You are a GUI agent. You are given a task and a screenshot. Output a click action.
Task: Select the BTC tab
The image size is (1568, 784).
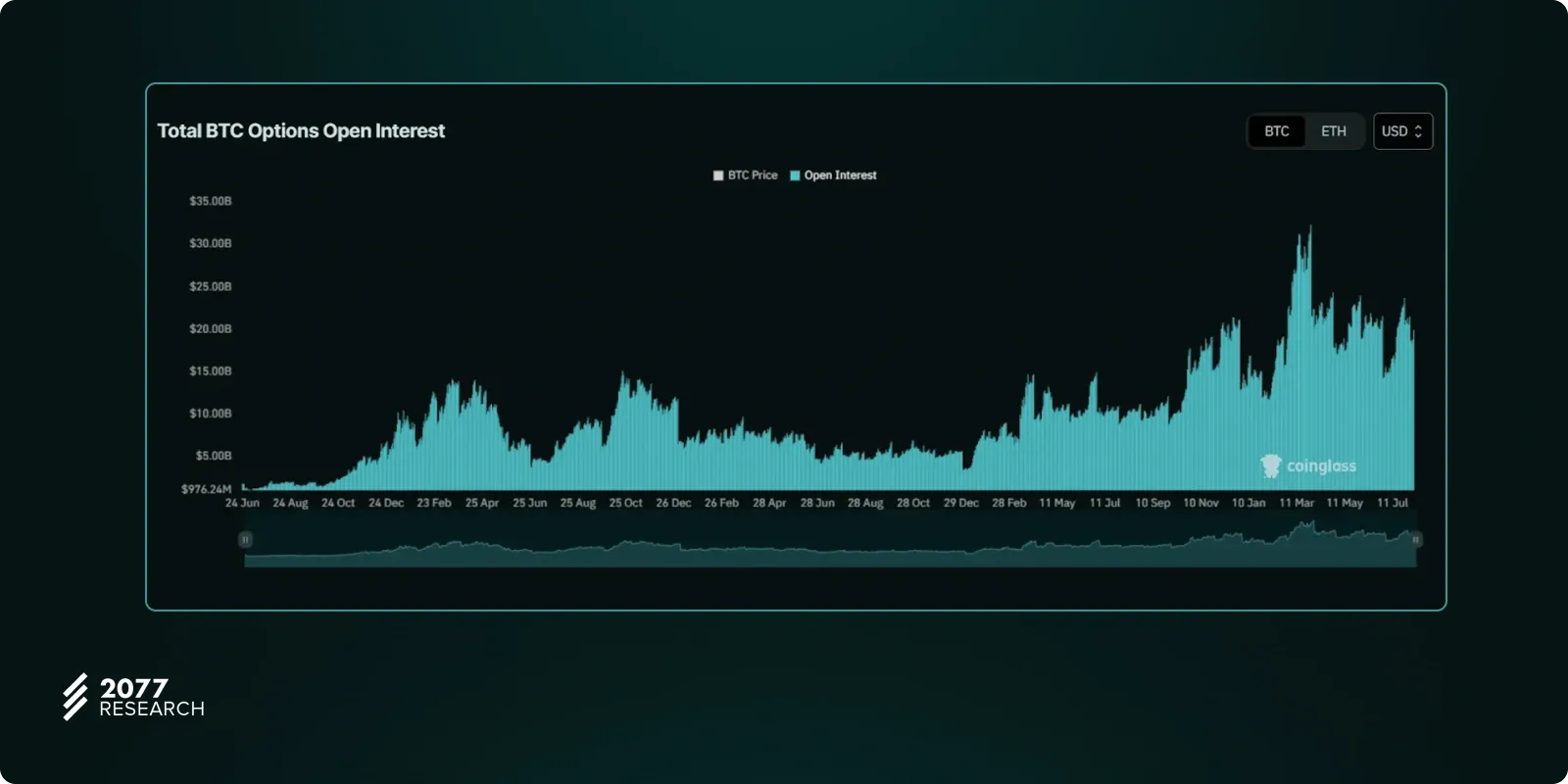point(1276,131)
